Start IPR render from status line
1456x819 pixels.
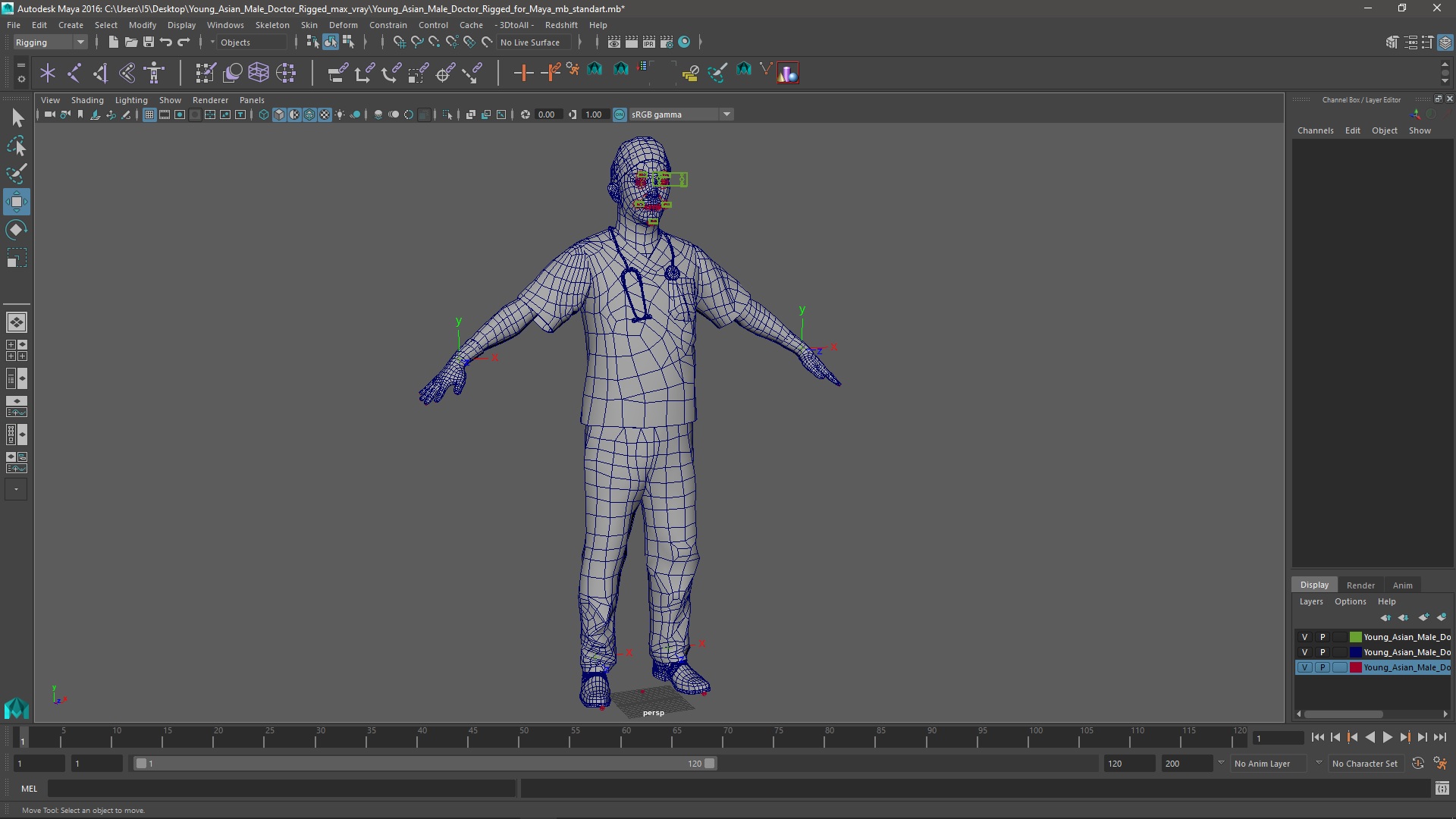648,42
